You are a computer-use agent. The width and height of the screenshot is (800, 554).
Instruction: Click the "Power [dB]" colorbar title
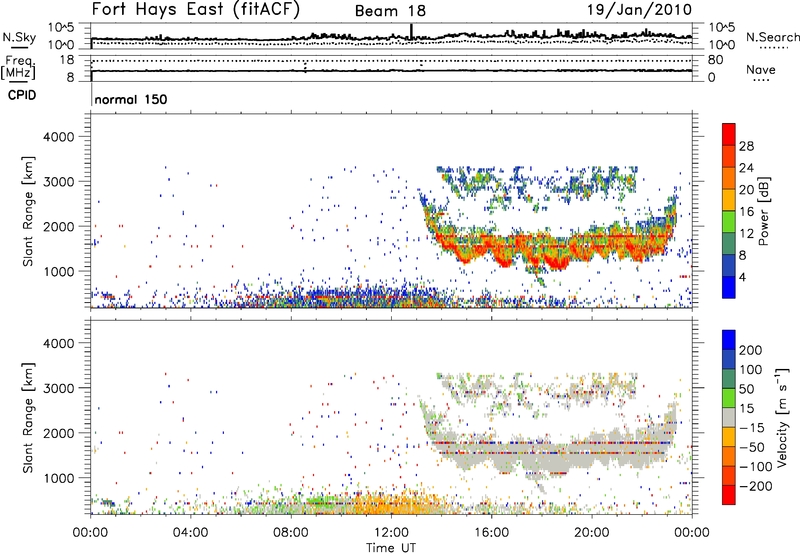tap(764, 211)
